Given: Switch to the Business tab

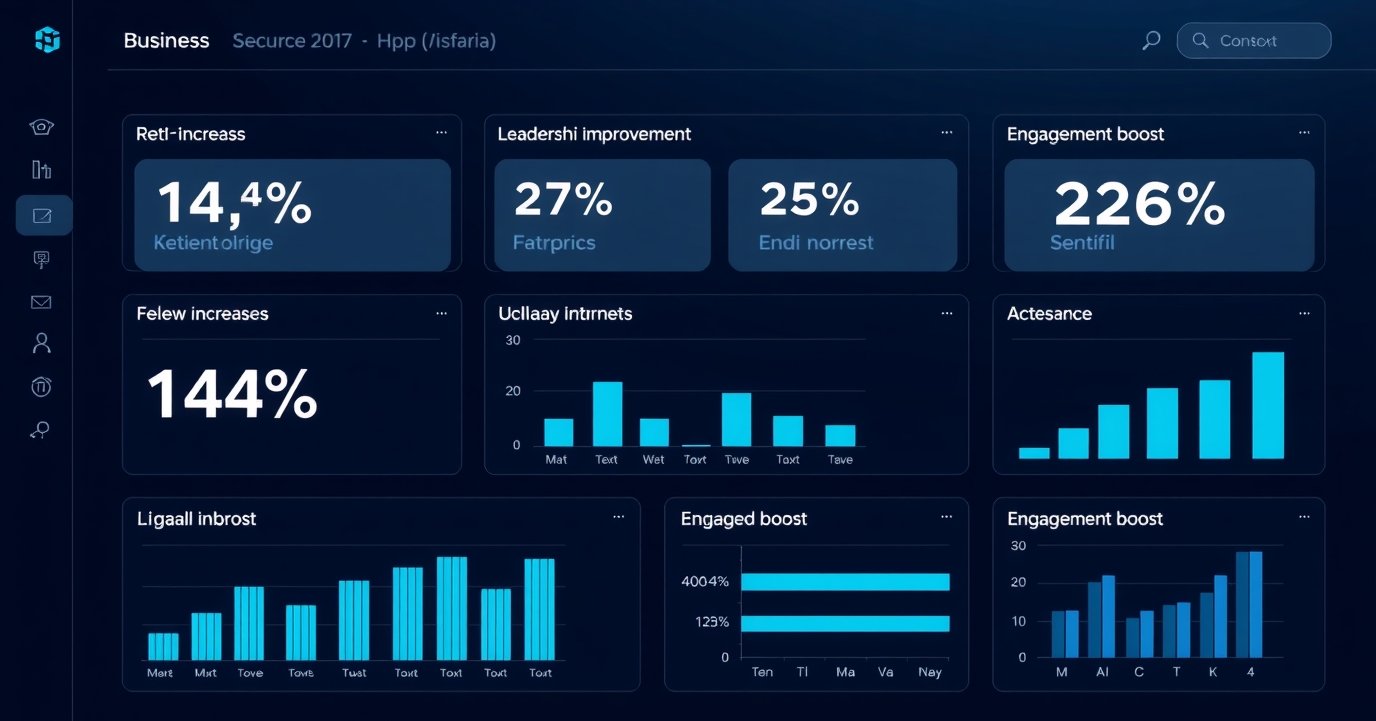Looking at the screenshot, I should [166, 41].
